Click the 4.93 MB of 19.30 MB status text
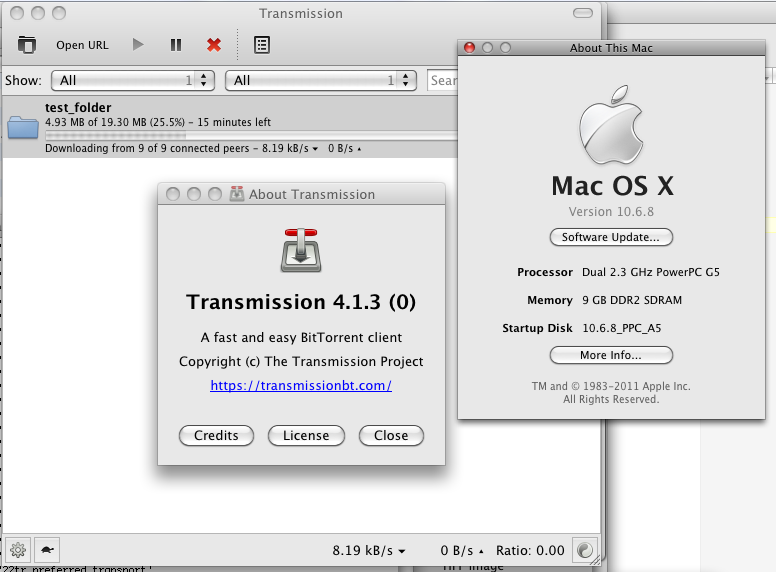 point(158,122)
